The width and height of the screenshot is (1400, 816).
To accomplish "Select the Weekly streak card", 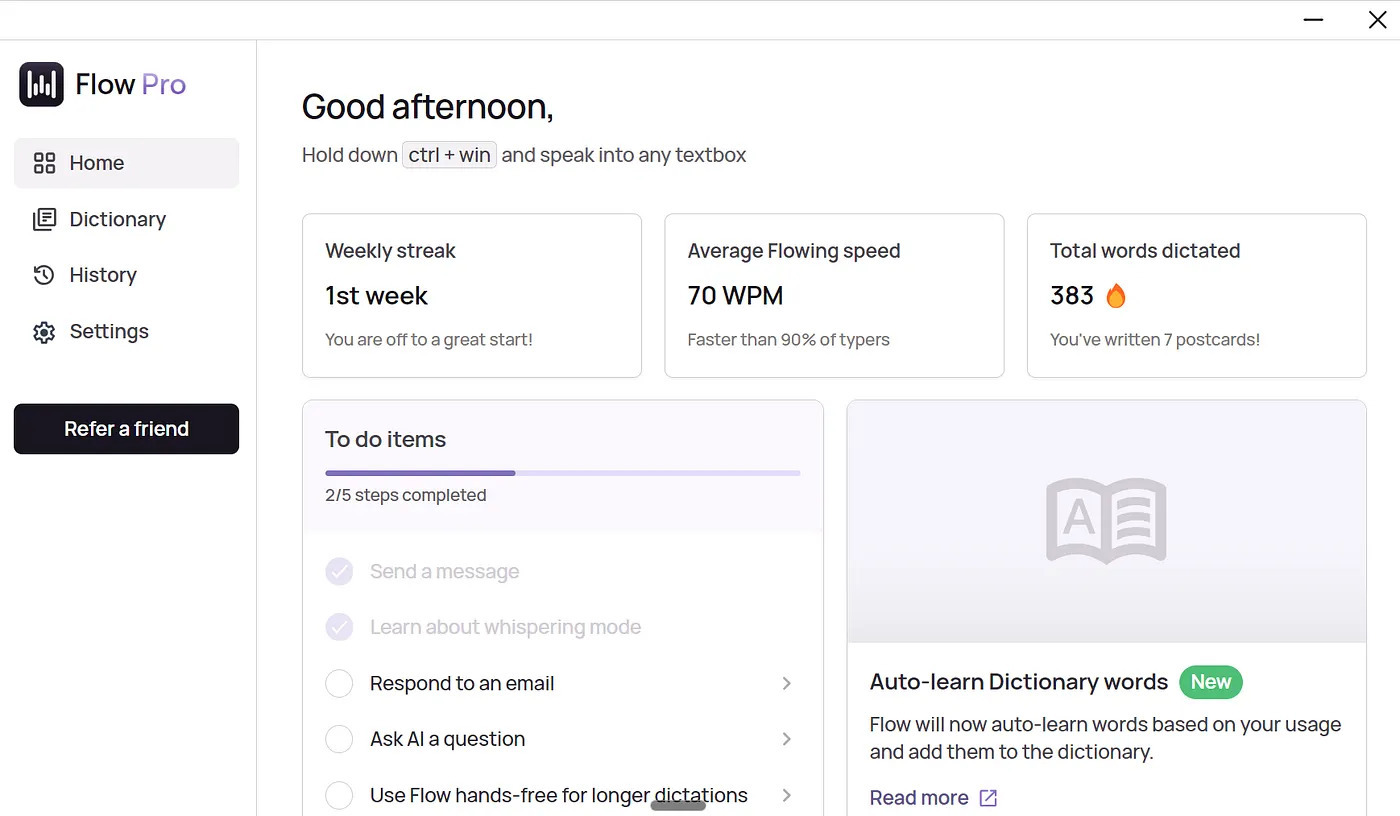I will [x=472, y=295].
